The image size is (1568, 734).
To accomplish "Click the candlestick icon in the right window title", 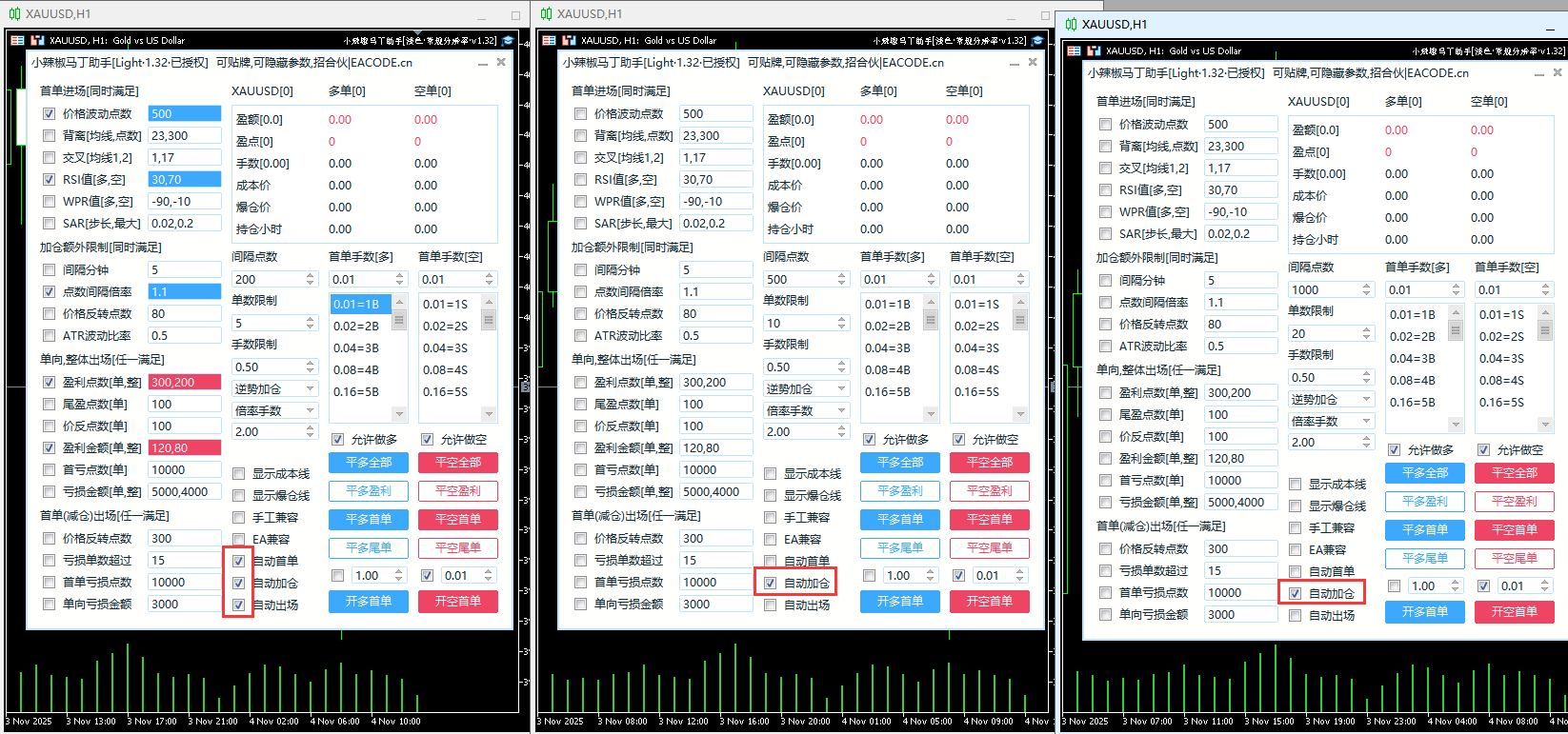I will click(1071, 25).
